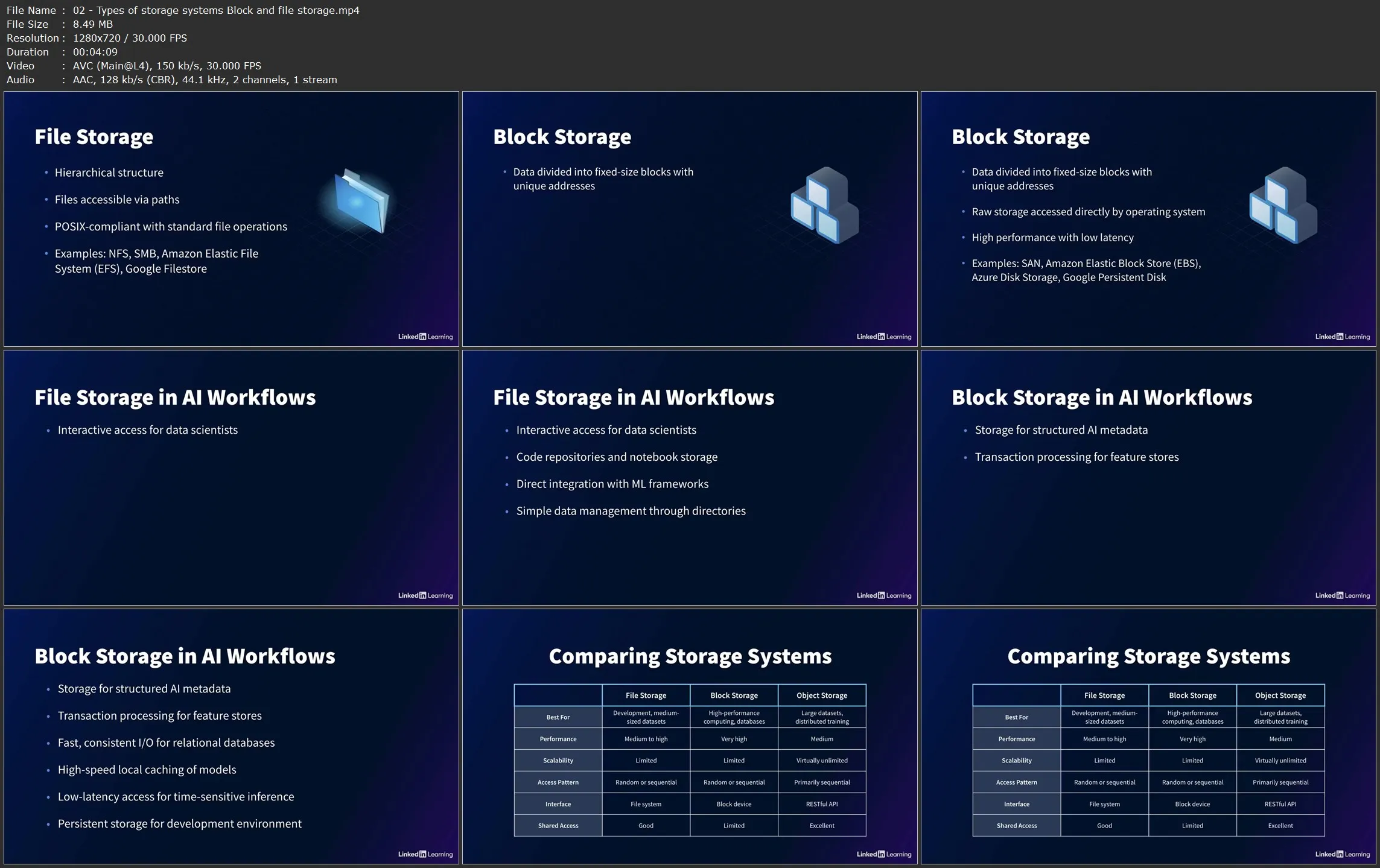This screenshot has height=868, width=1380.
Task: Click the 'File Storage' heading on the folder slide
Action: coord(94,137)
